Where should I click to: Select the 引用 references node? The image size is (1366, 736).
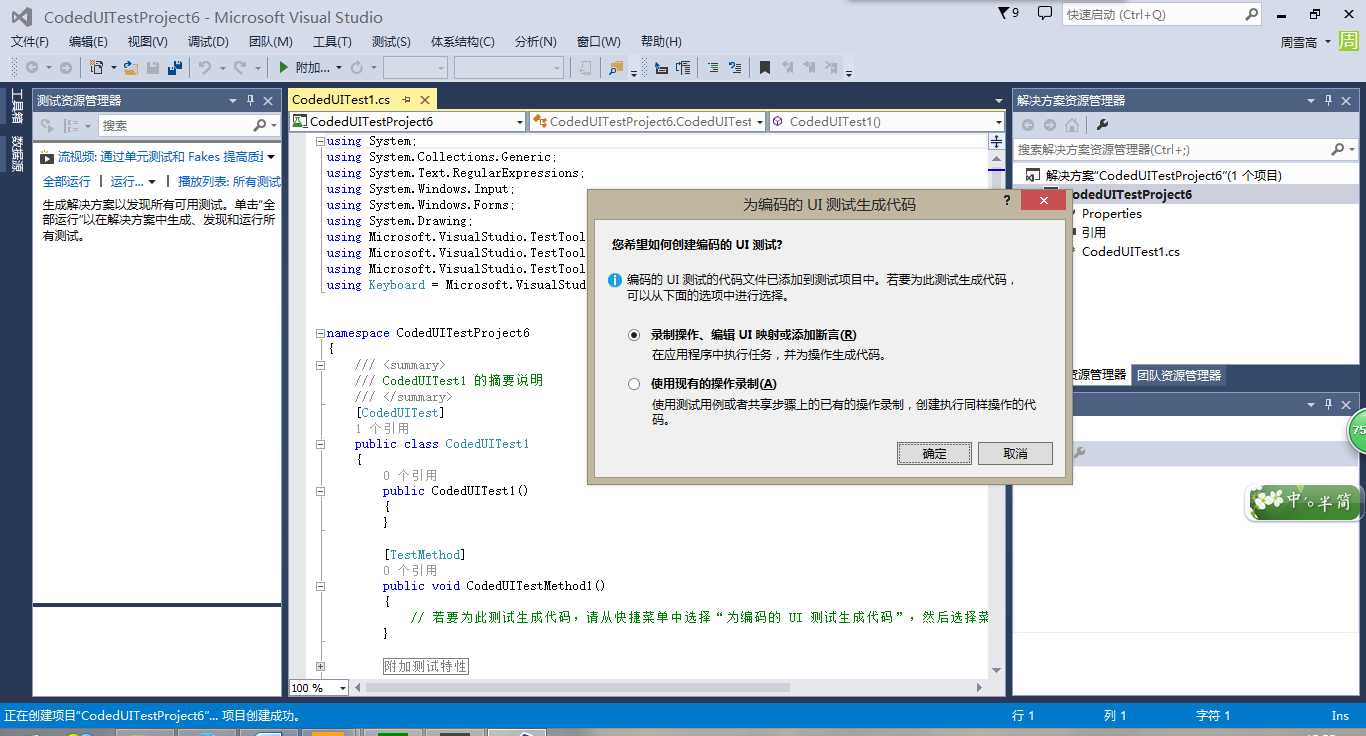[1093, 233]
